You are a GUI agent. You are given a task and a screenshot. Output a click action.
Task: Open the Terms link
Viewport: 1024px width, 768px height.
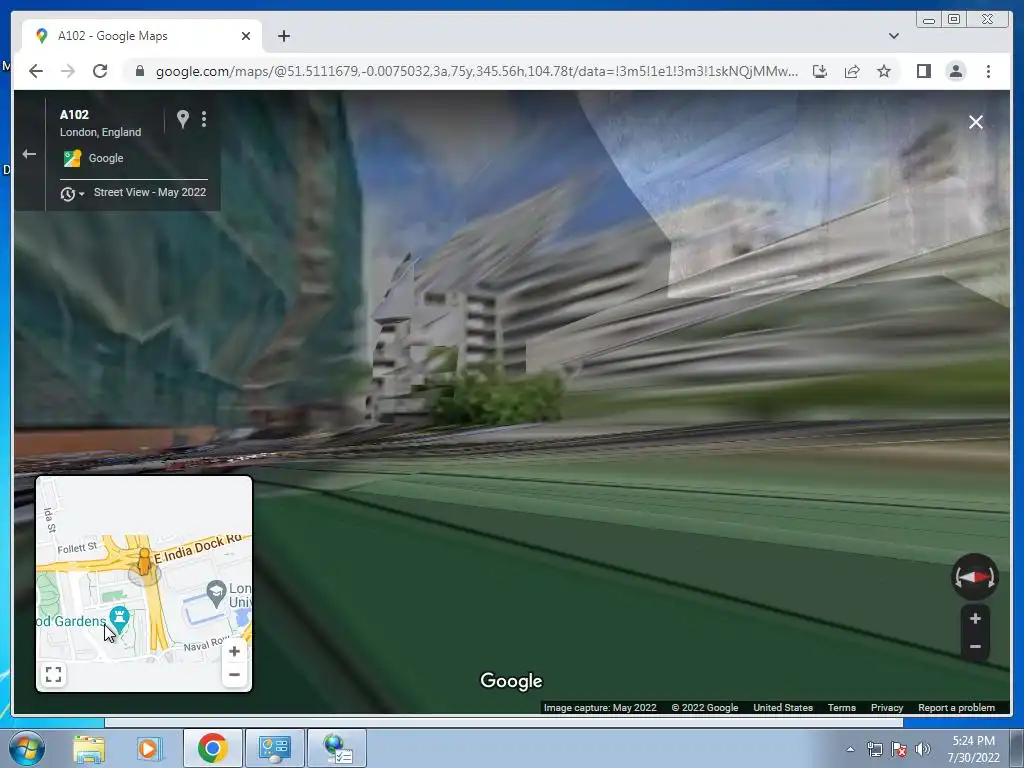click(x=841, y=707)
